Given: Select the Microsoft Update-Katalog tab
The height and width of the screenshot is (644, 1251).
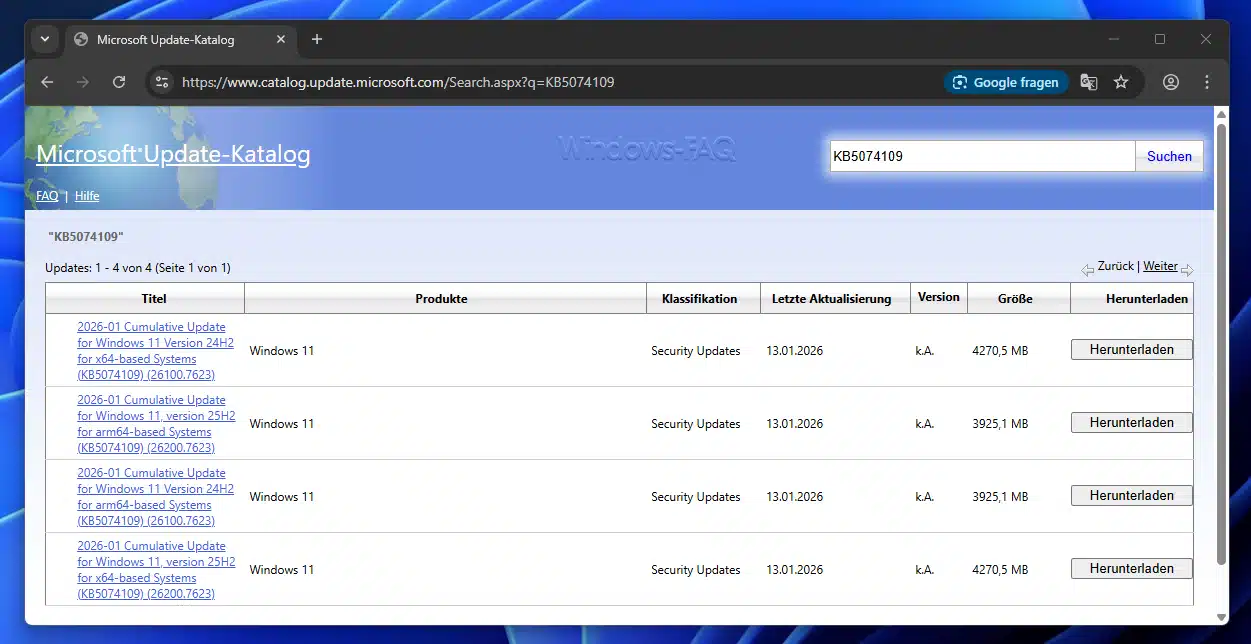Looking at the screenshot, I should [x=165, y=40].
